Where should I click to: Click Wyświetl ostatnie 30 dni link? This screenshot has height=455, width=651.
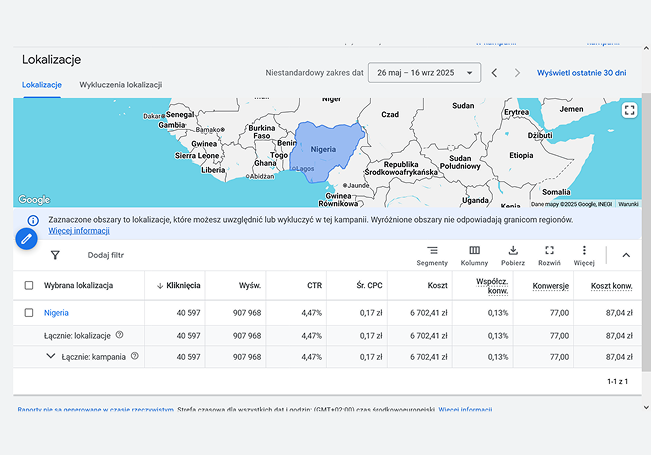coord(581,73)
